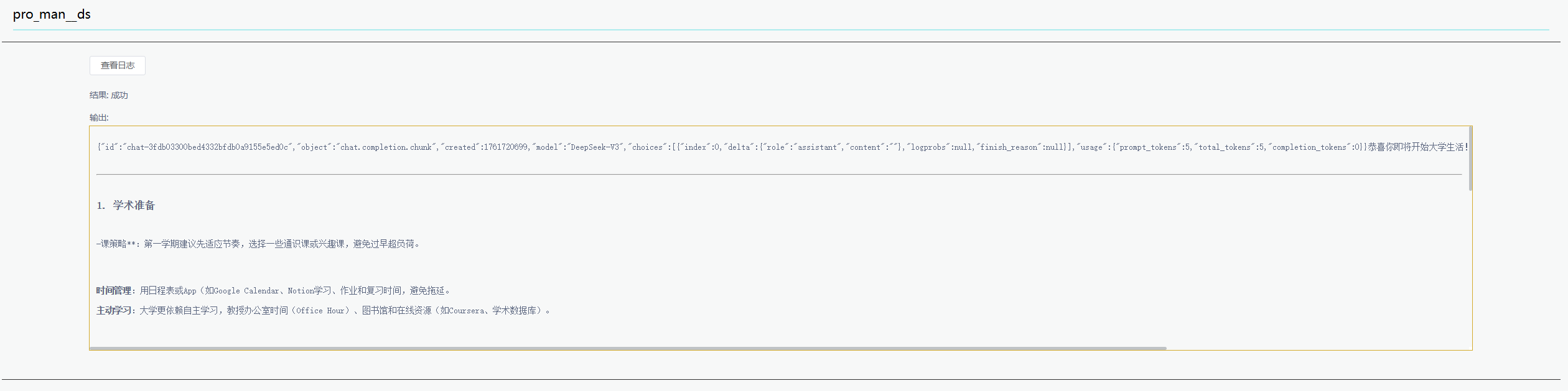Screen dimensions: 1568x391
Task: Click the pro_man__ds page title
Action: point(52,14)
